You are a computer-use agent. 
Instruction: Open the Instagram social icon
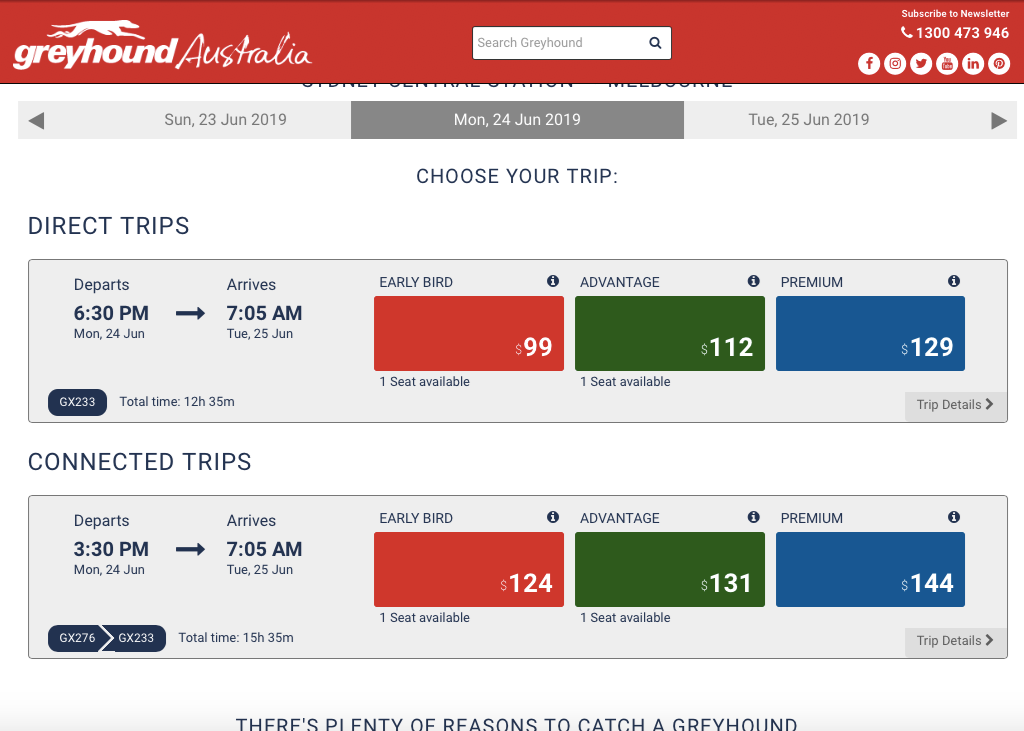tap(895, 63)
